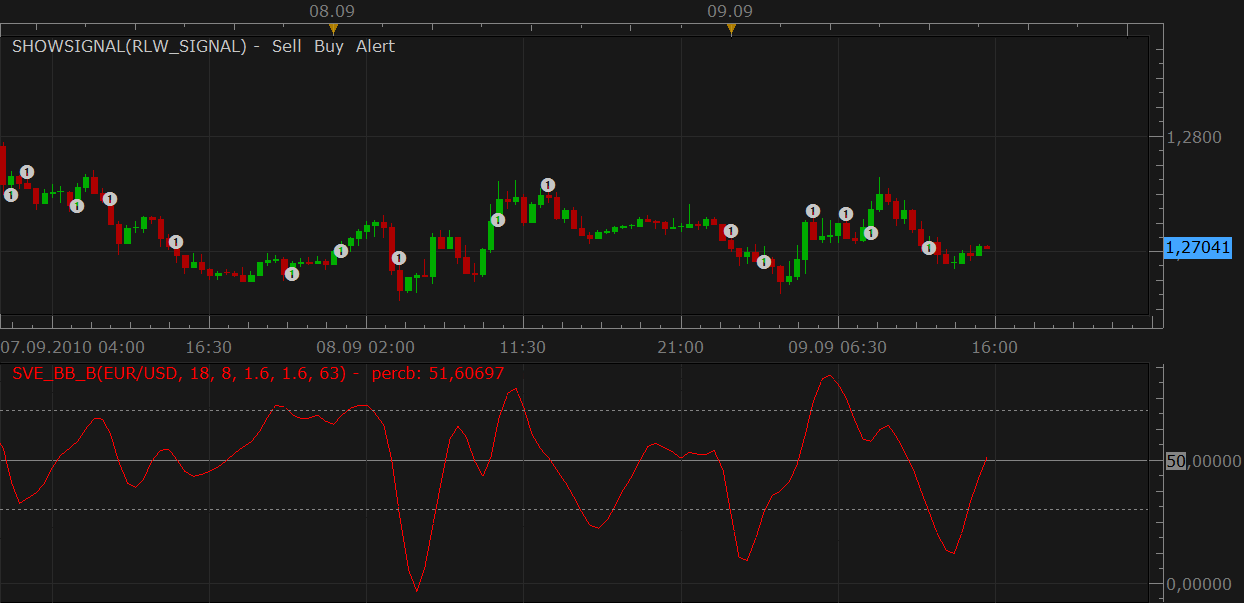Click the percb: 51,60697 value
1244x603 pixels.
437,373
